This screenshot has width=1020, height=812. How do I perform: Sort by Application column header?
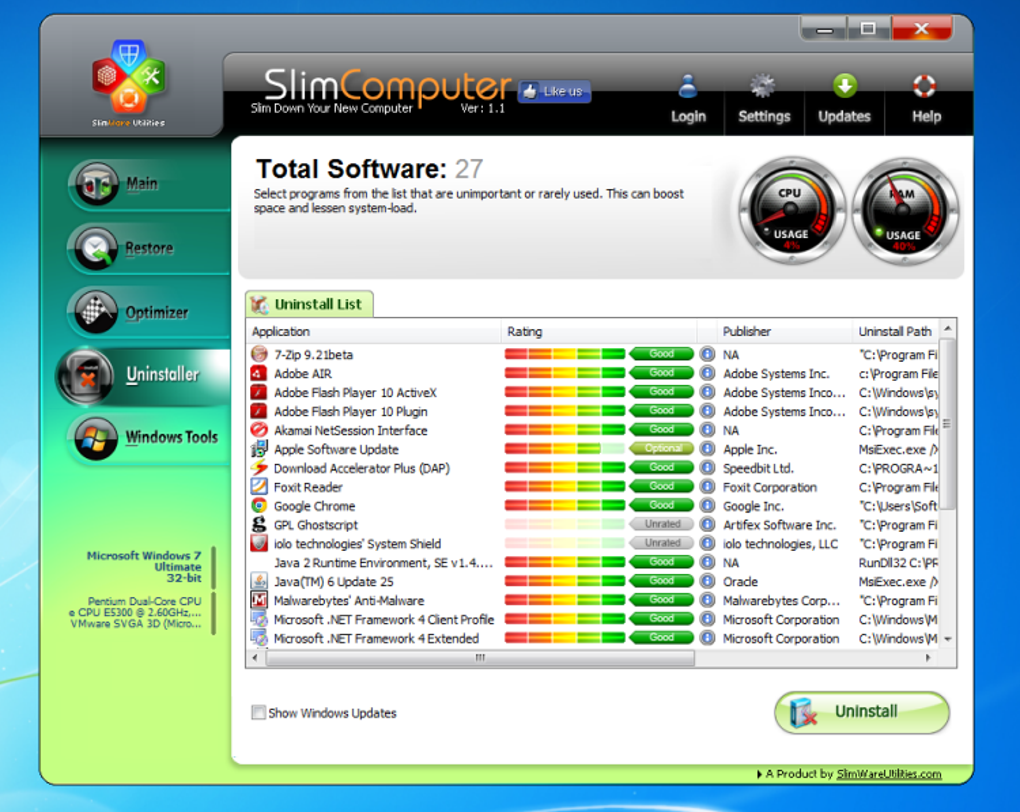[x=373, y=331]
